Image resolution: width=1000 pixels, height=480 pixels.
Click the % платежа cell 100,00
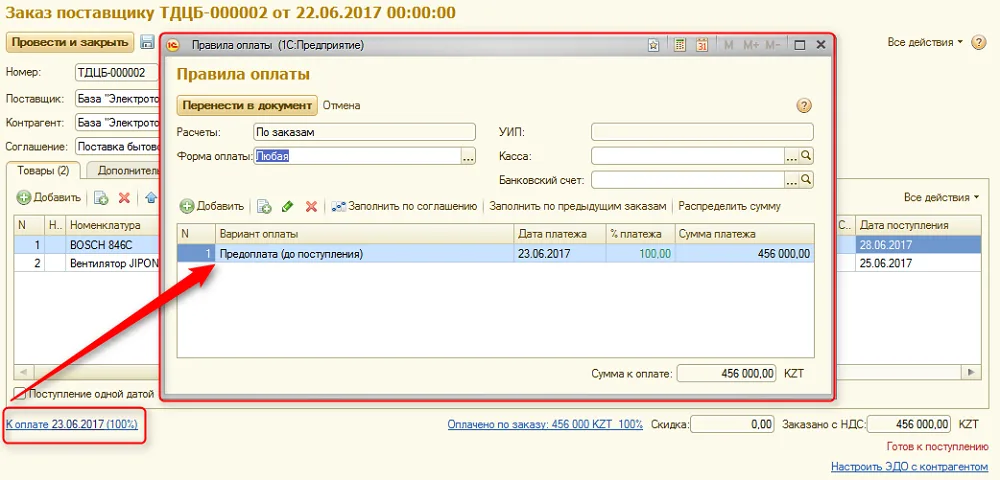[x=640, y=254]
